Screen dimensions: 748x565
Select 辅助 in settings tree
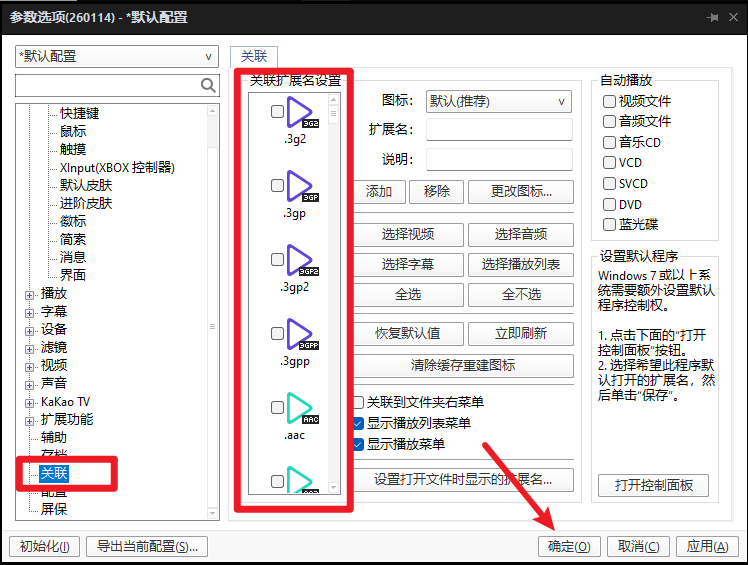54,437
